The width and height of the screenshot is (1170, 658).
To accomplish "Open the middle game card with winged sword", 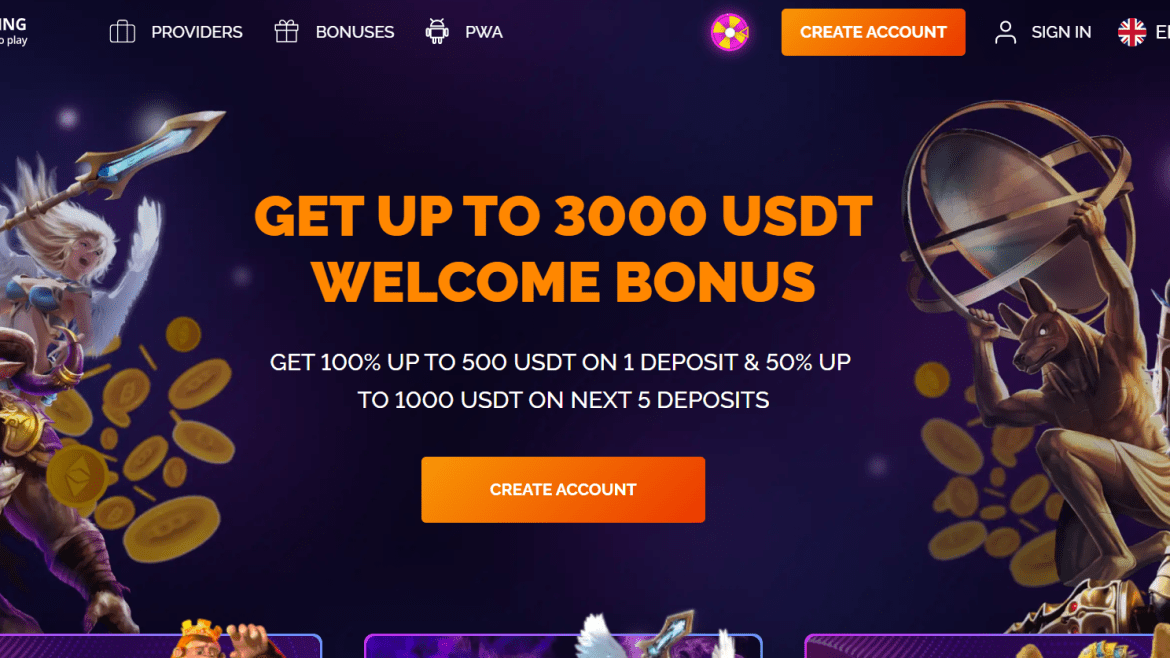I will 563,645.
